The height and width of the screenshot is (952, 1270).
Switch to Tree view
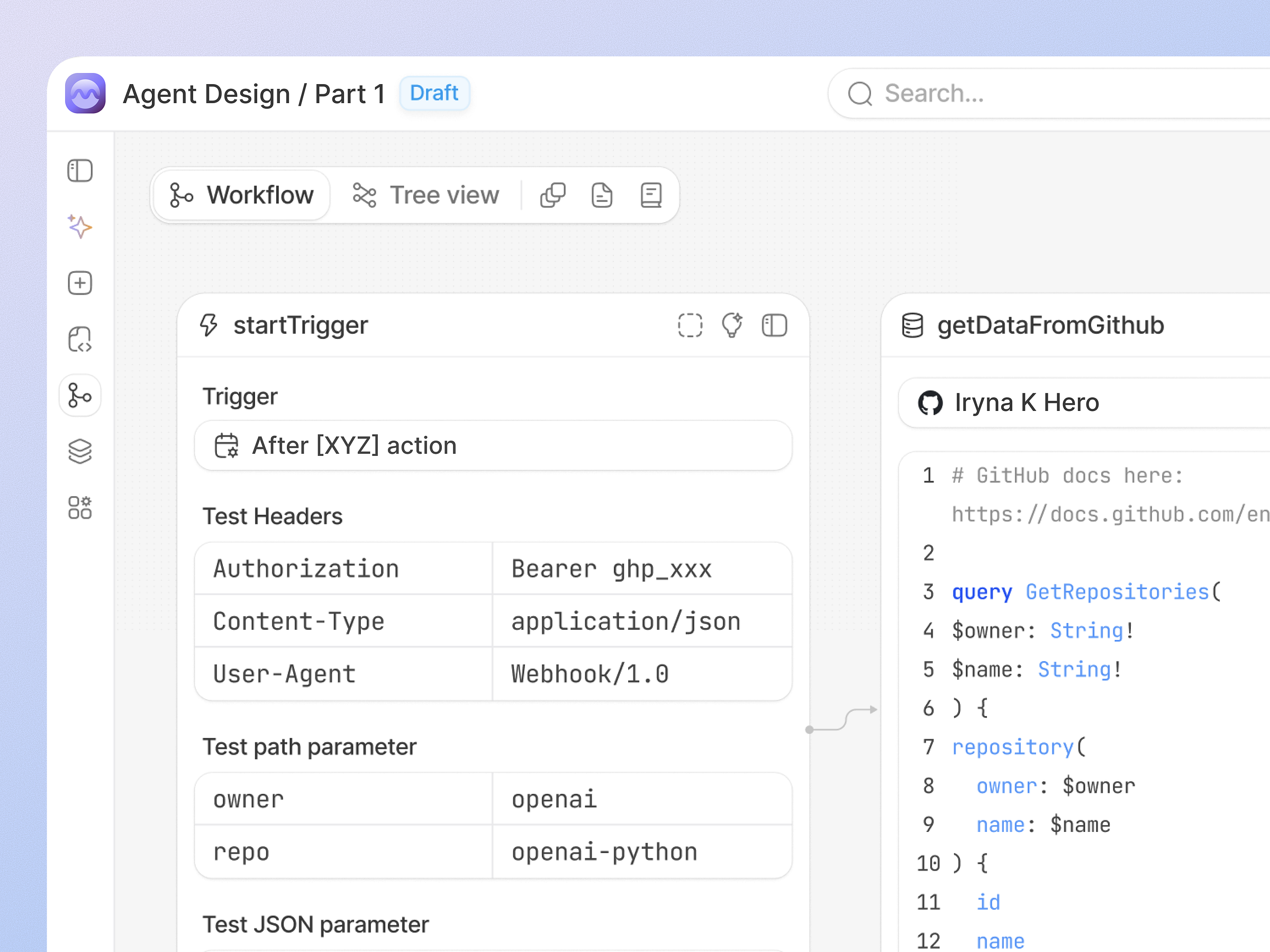click(x=426, y=195)
